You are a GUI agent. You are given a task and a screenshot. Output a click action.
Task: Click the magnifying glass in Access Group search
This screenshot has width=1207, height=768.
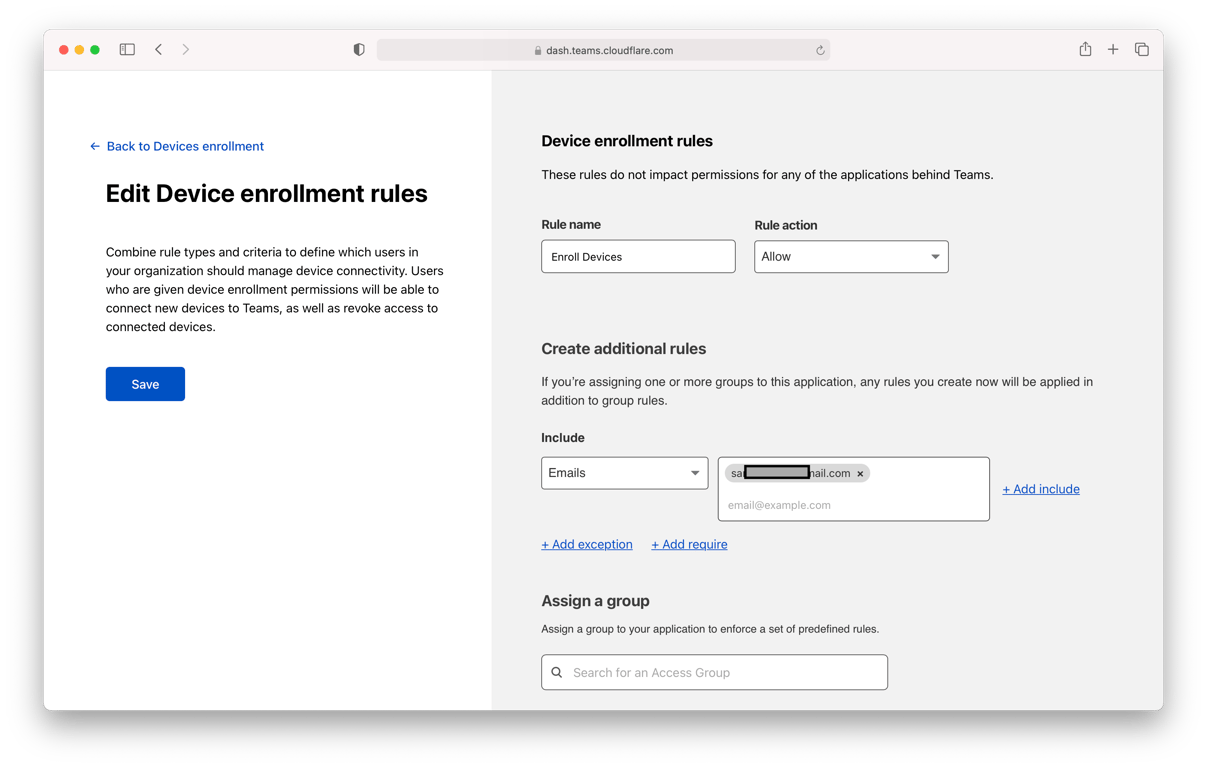tap(557, 672)
